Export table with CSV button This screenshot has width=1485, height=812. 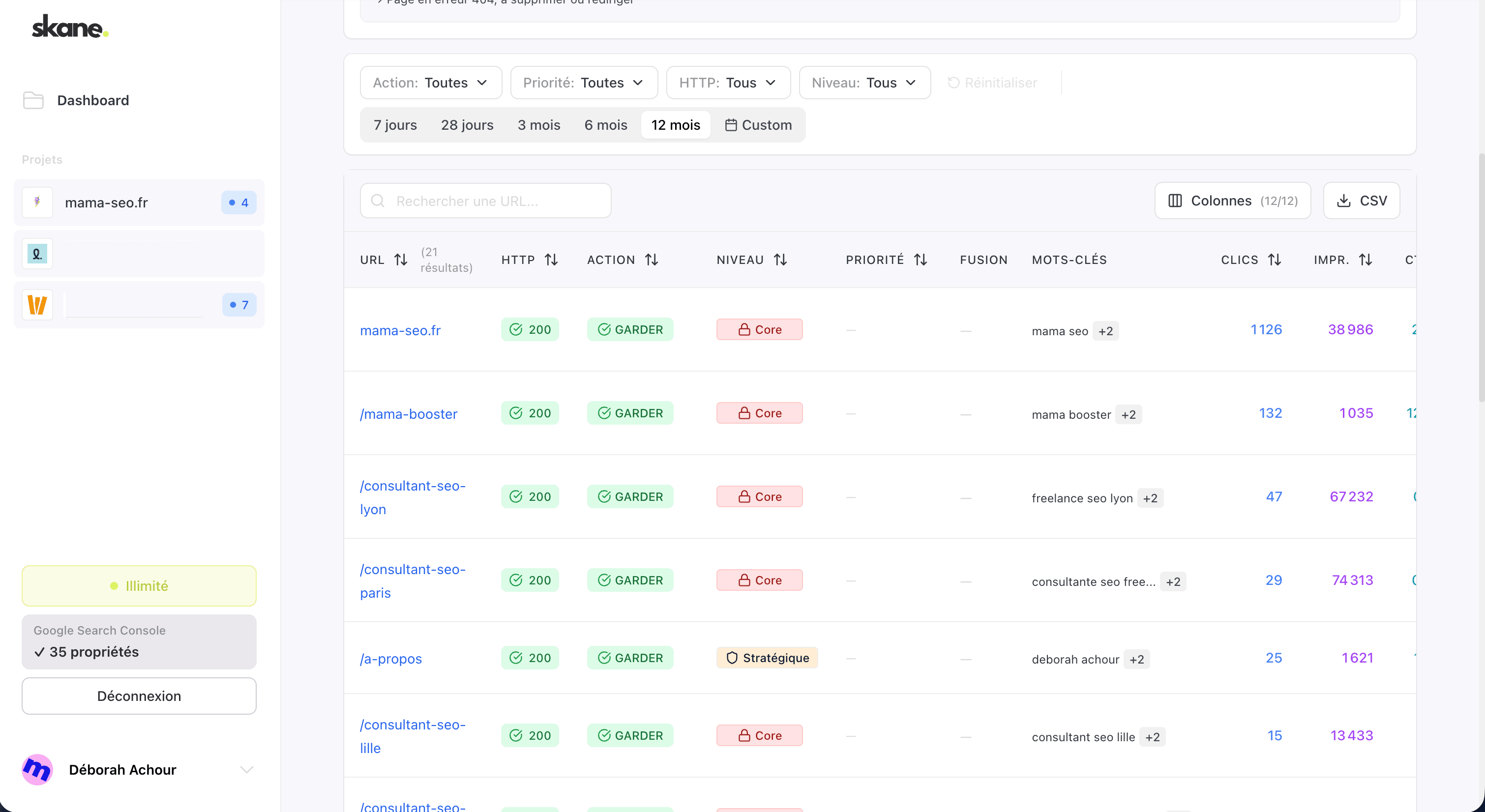coord(1361,201)
